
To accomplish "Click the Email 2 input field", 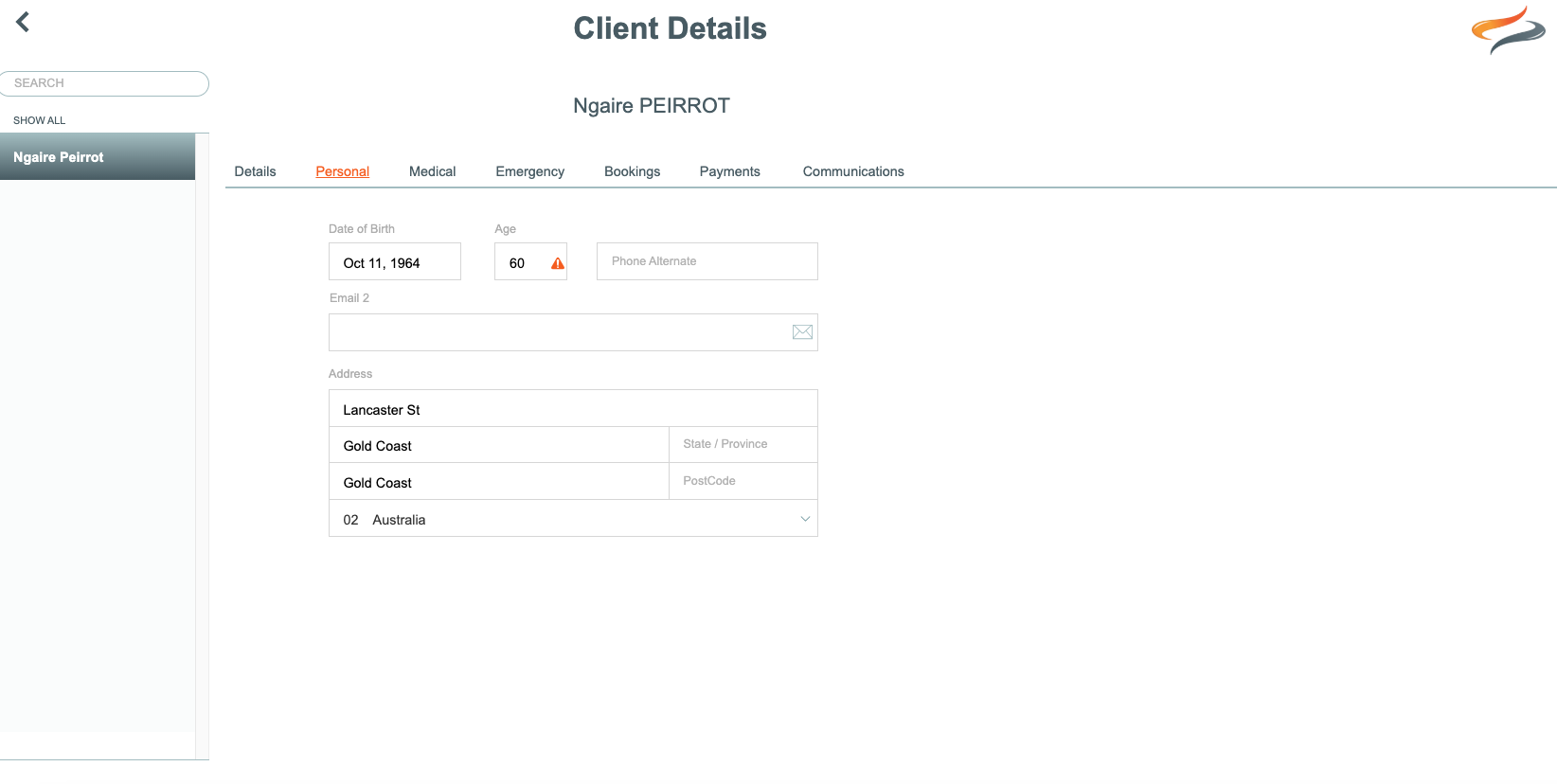I will pyautogui.click(x=573, y=332).
